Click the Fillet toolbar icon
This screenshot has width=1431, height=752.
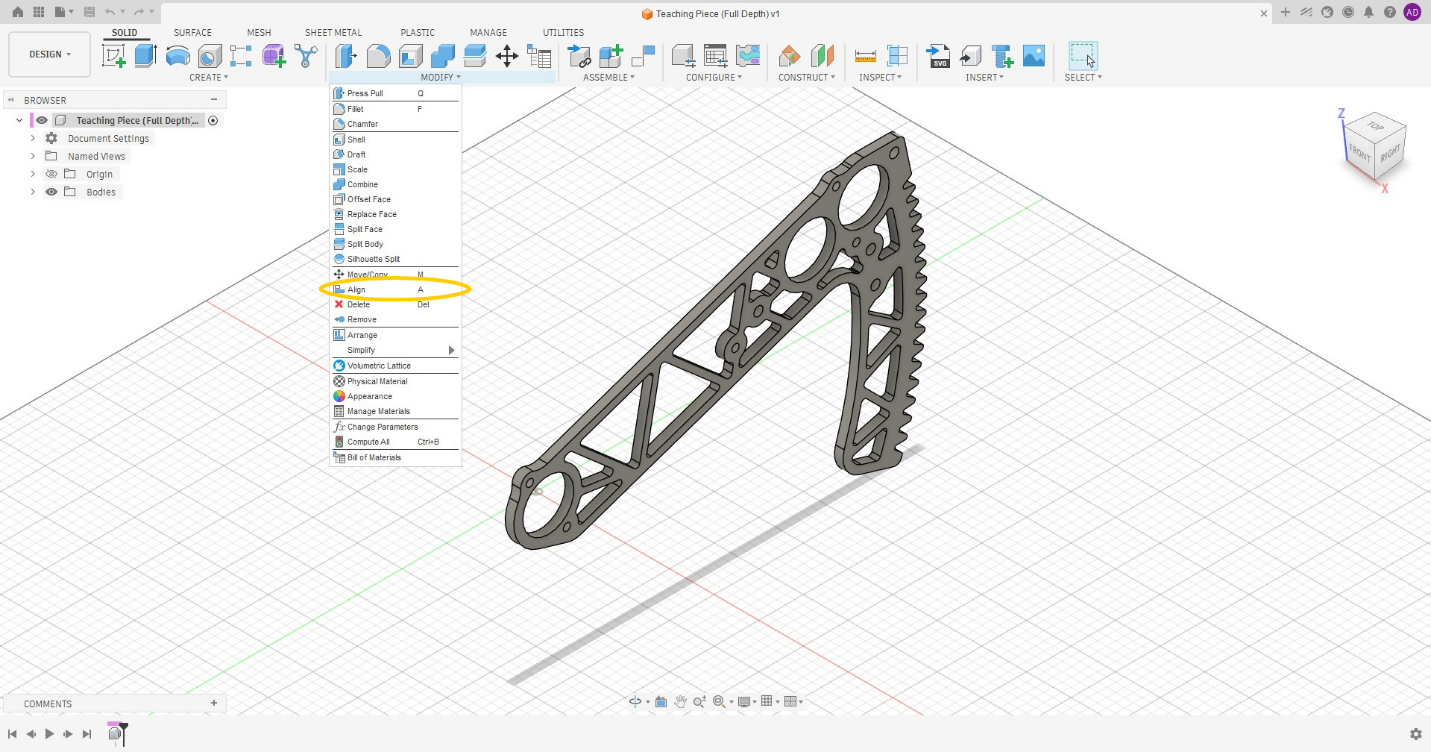379,55
